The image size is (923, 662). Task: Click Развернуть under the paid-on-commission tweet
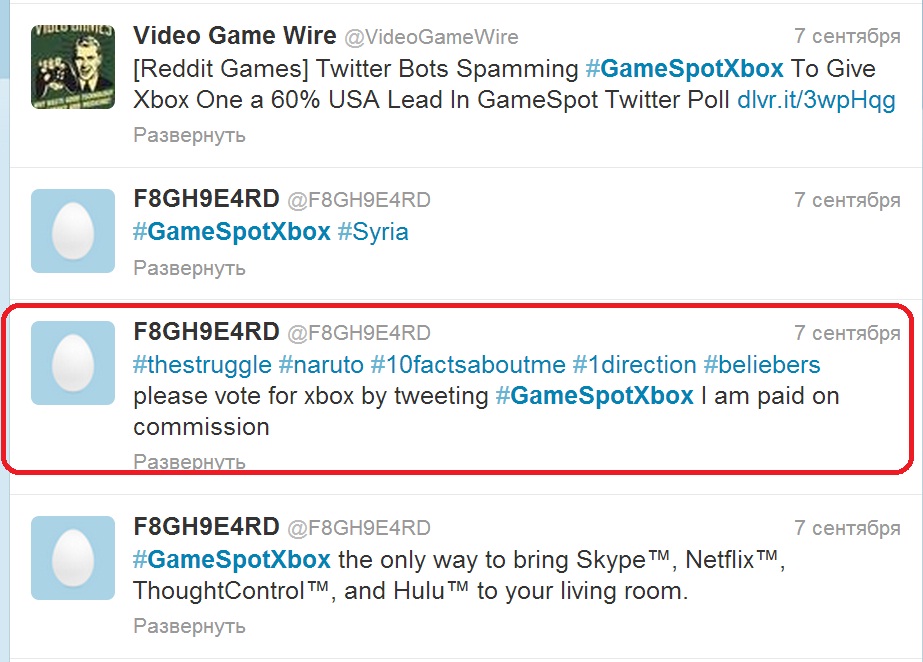click(190, 462)
